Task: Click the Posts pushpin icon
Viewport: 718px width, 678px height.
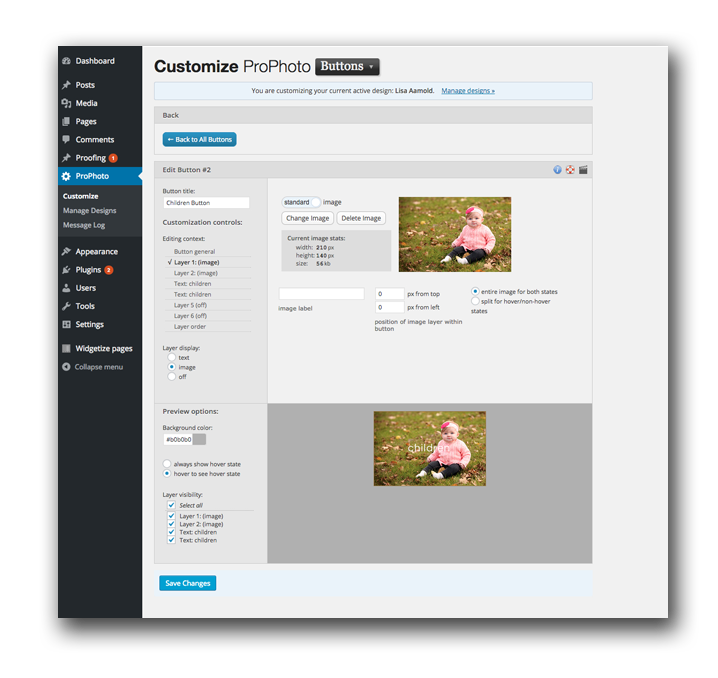Action: [66, 85]
